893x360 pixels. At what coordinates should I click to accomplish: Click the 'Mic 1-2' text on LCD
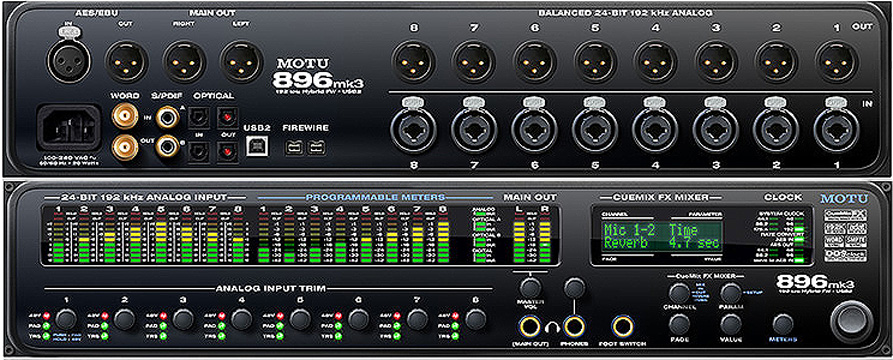click(630, 230)
